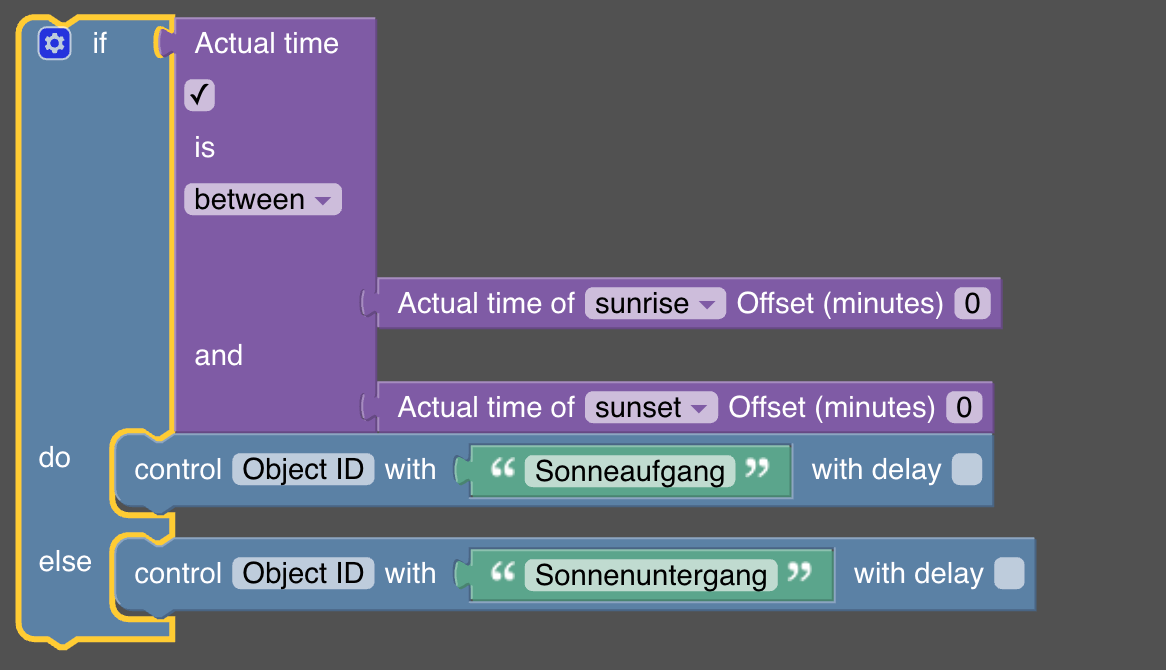Open the if block gear settings icon
This screenshot has height=670, width=1166.
tap(54, 44)
